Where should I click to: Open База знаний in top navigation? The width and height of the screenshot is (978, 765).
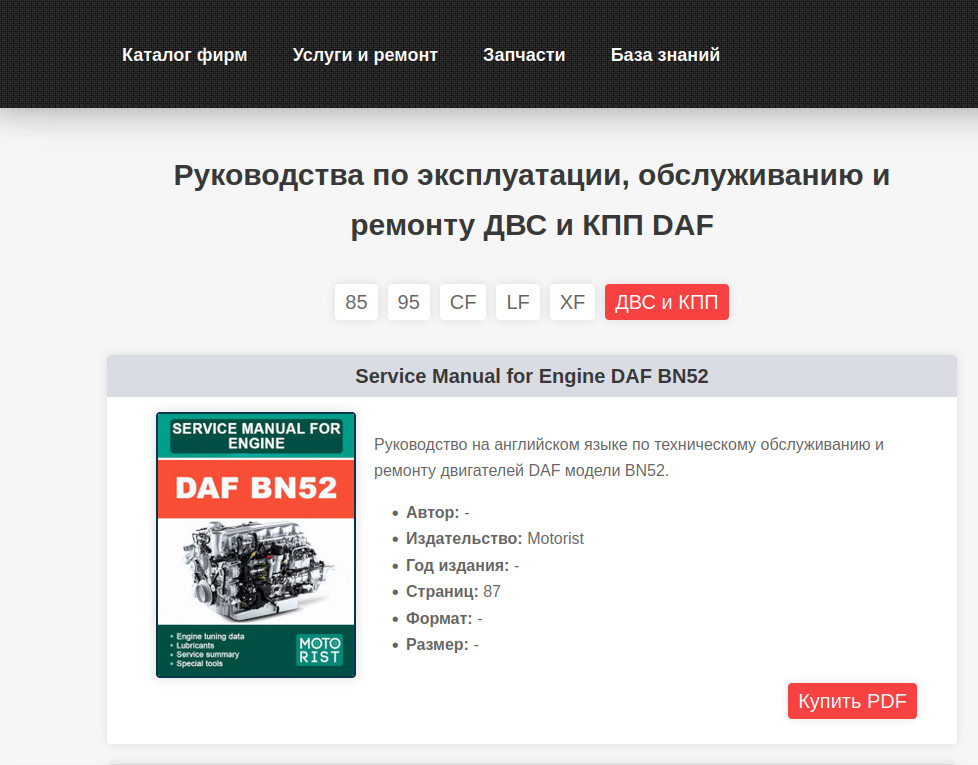click(x=665, y=55)
